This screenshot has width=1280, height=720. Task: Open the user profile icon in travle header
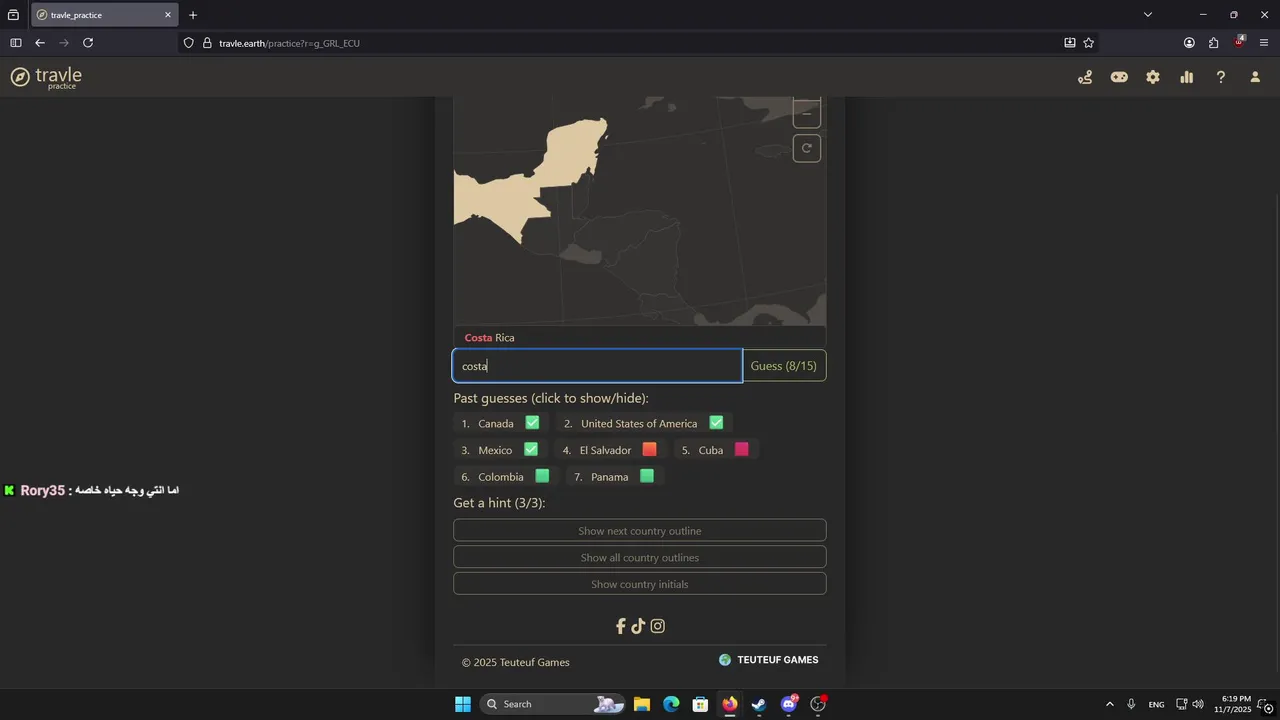(x=1255, y=77)
